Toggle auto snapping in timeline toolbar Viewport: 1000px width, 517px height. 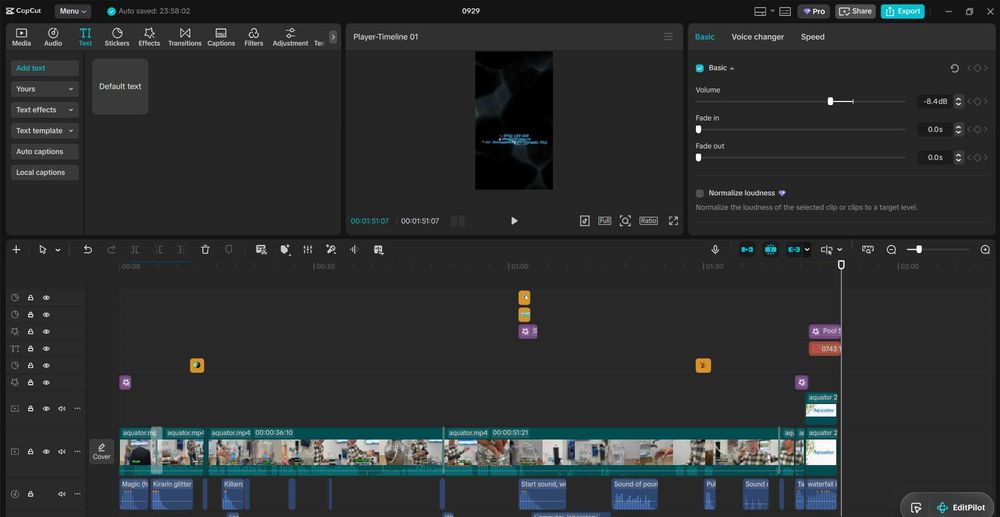pos(770,250)
